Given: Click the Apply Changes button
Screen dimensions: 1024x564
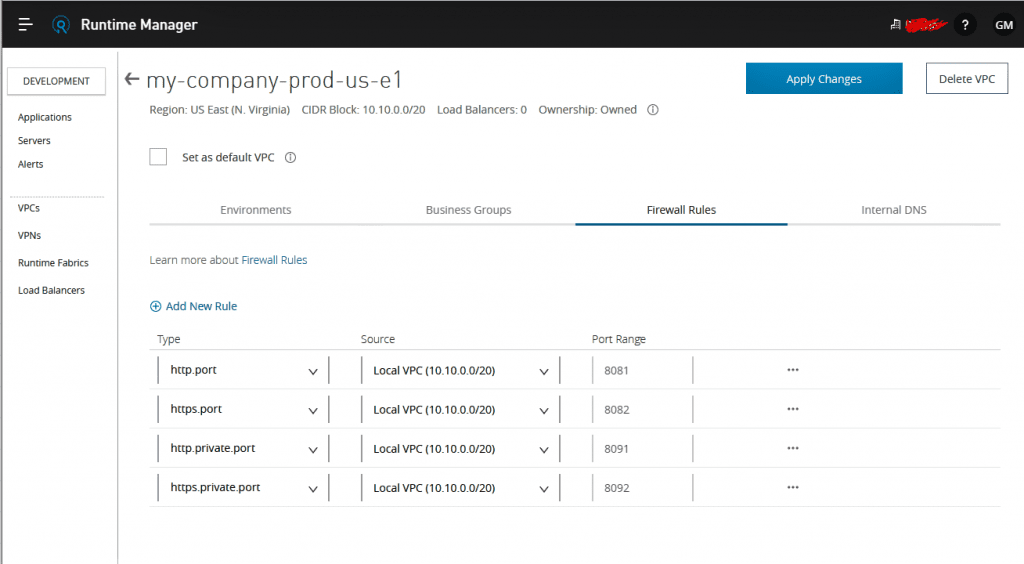Looking at the screenshot, I should pyautogui.click(x=824, y=78).
